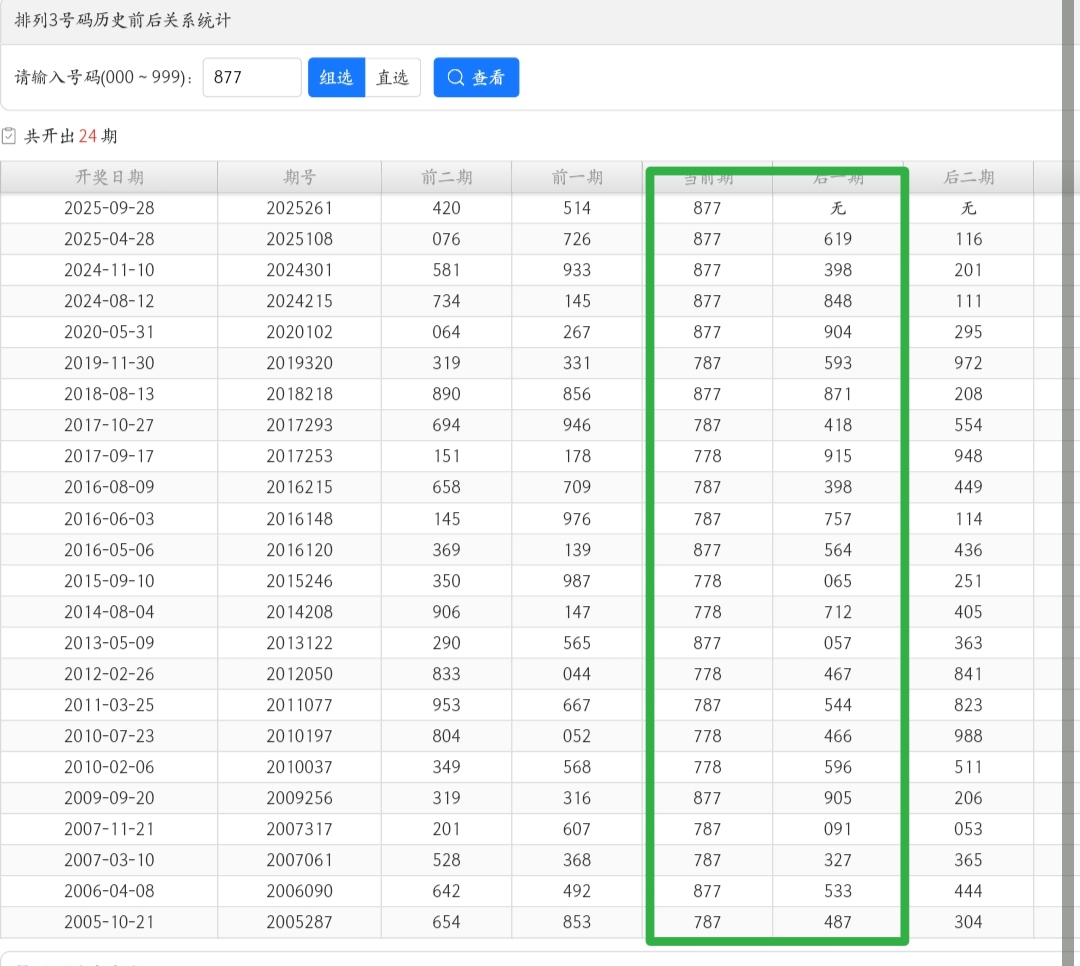Click the 前二期 column header

tap(446, 177)
